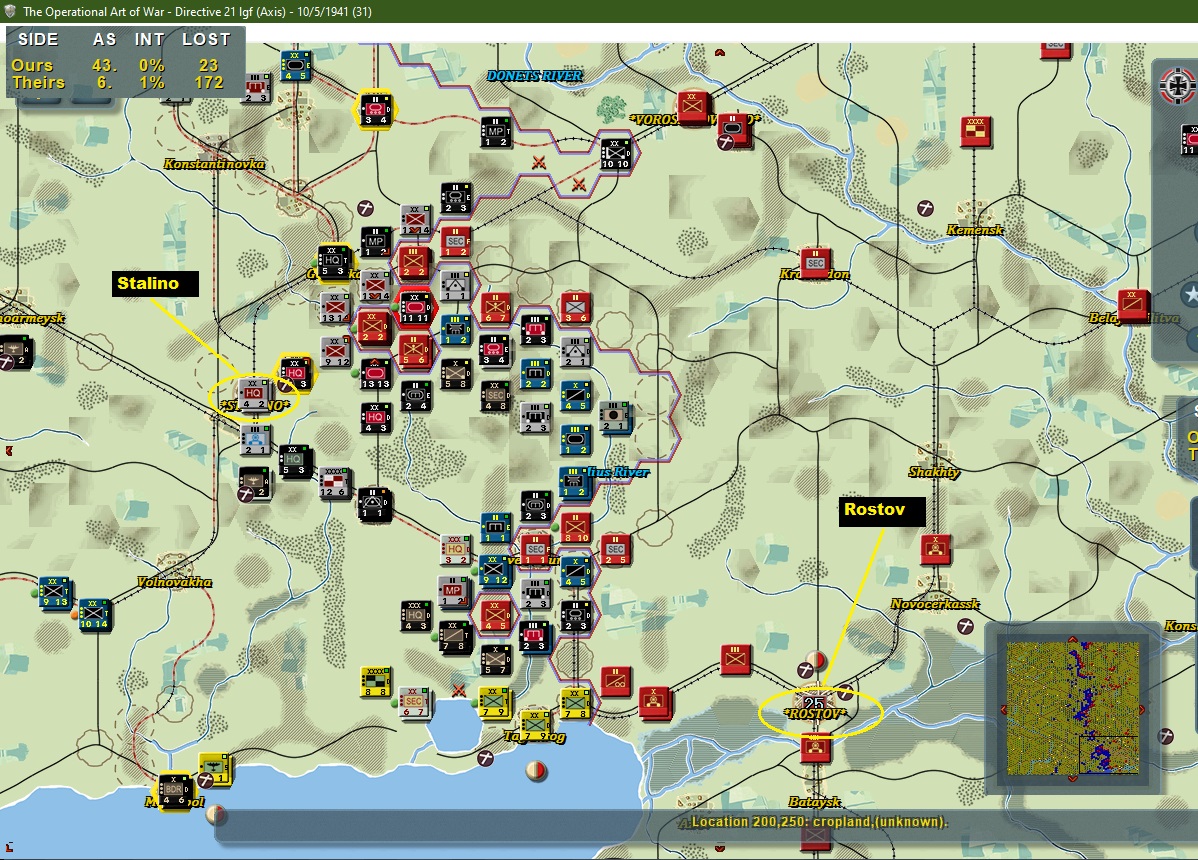Select the blue XX 9-12 infantry unit
The image size is (1198, 860).
tap(496, 571)
